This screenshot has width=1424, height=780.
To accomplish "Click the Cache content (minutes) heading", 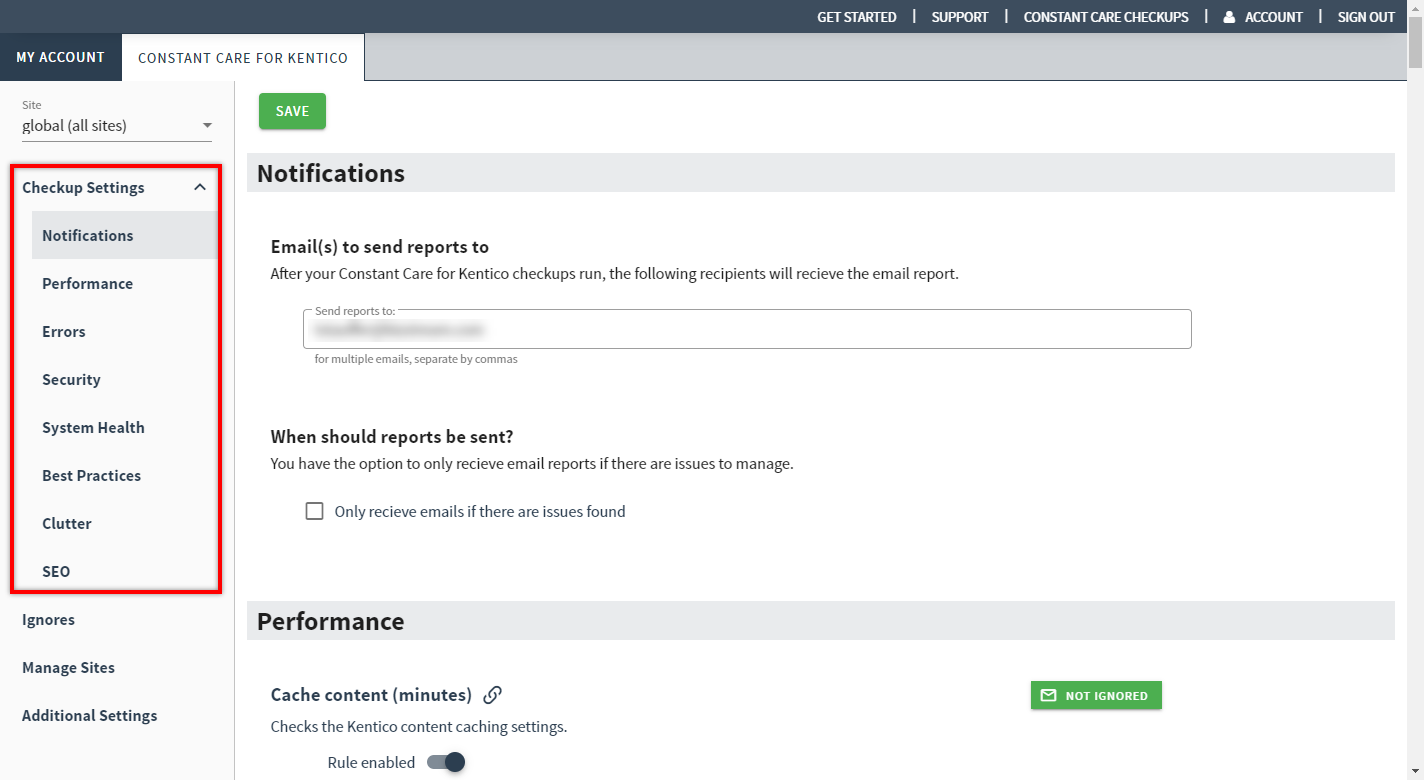I will [x=371, y=695].
